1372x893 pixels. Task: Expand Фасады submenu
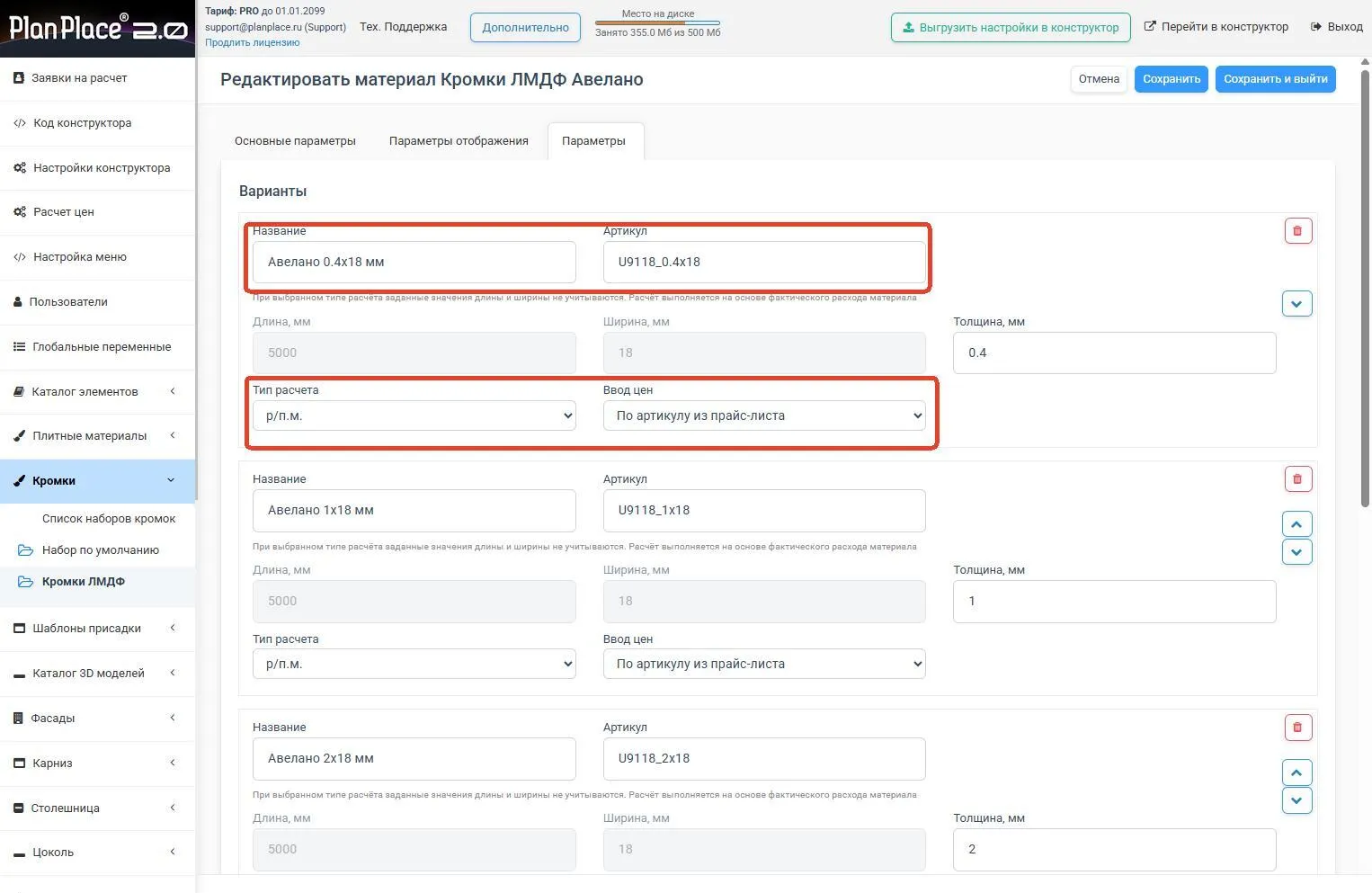(x=97, y=719)
